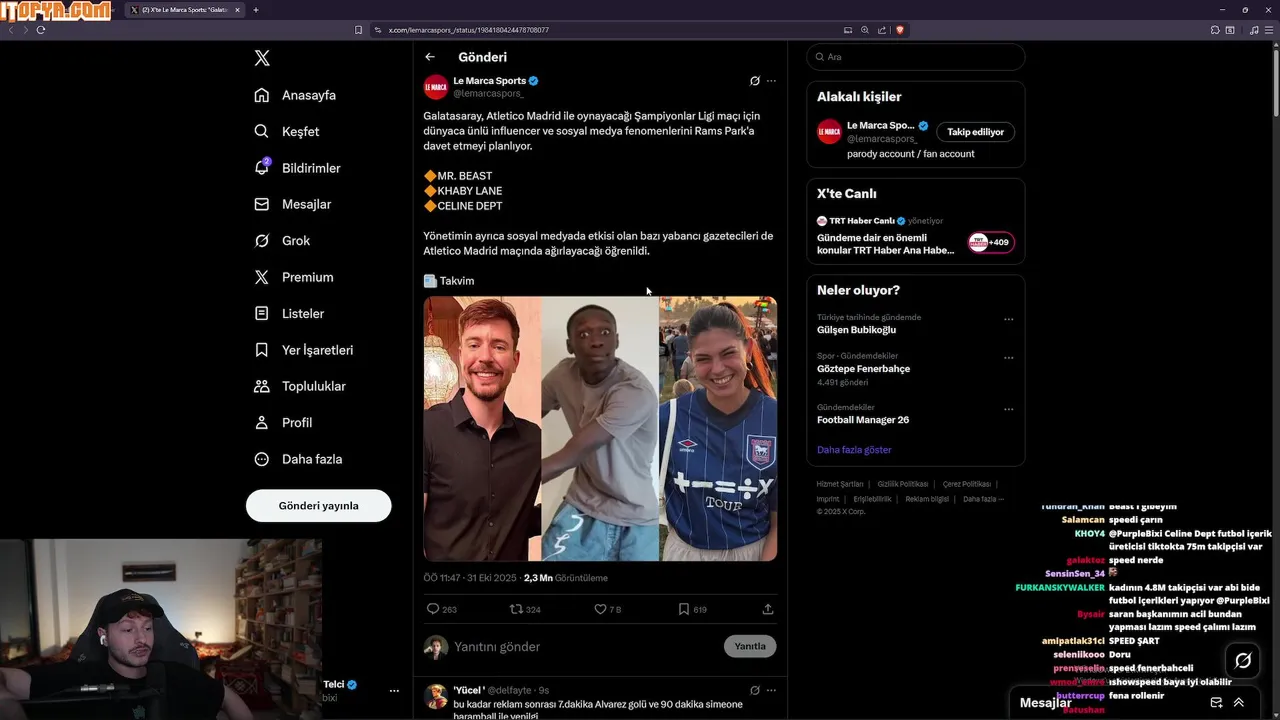Click the Yanıtla reply button
The height and width of the screenshot is (720, 1280).
(750, 646)
